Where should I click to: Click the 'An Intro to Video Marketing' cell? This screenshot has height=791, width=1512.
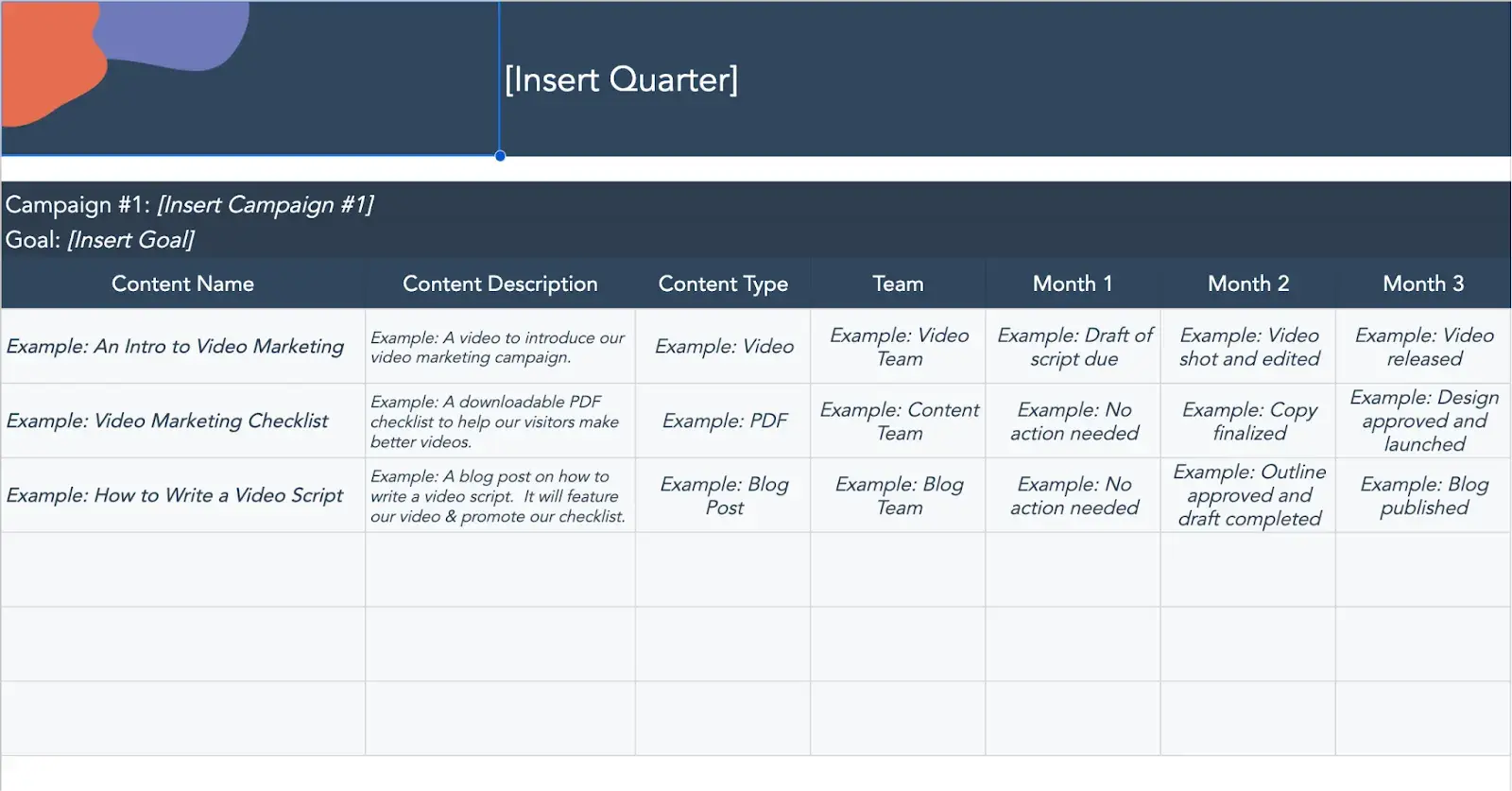coord(176,347)
